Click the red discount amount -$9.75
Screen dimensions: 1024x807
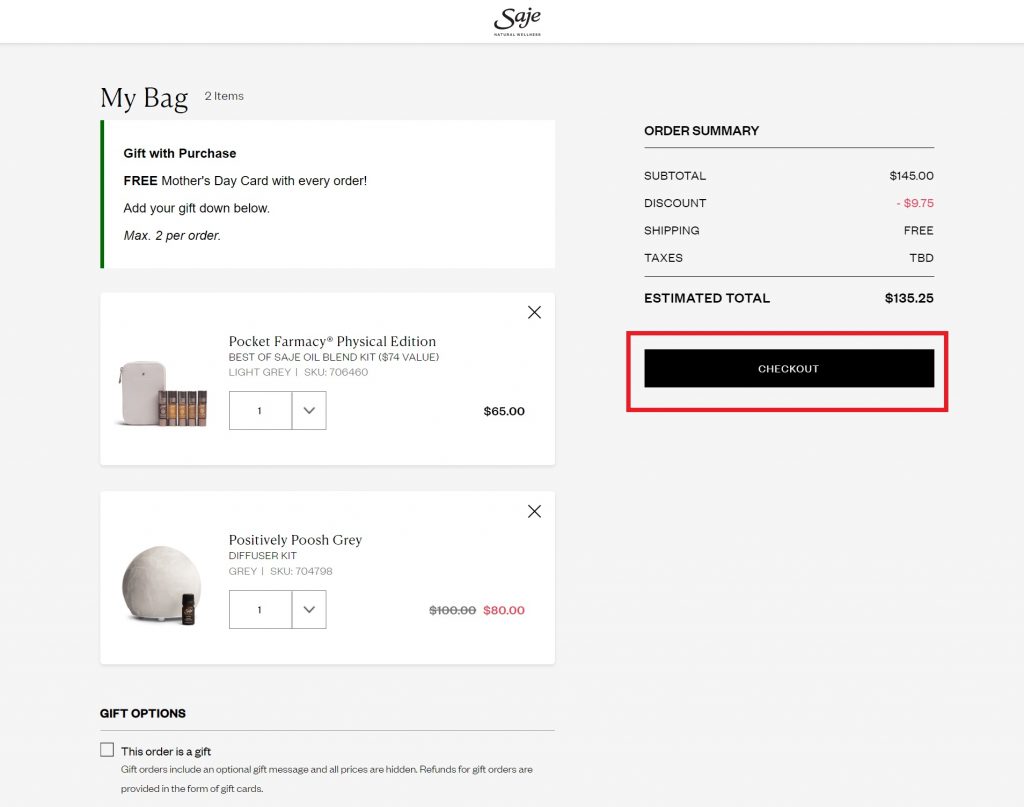[914, 203]
